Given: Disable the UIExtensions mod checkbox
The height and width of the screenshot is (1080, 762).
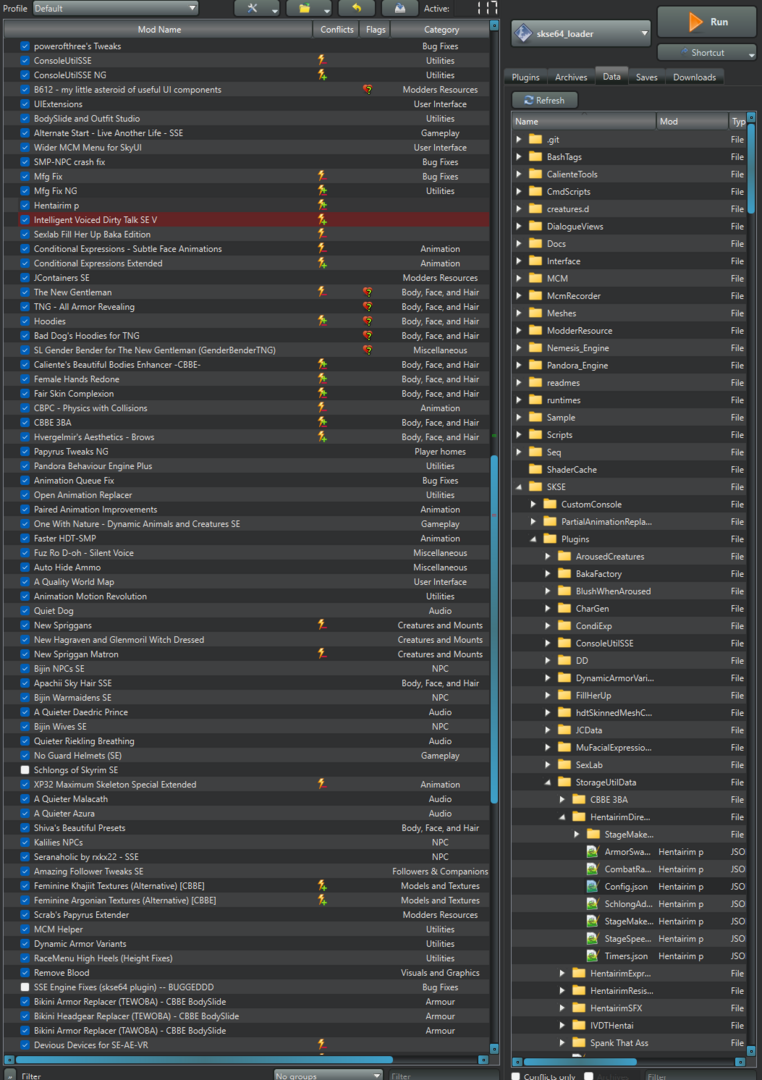Looking at the screenshot, I should tap(25, 104).
